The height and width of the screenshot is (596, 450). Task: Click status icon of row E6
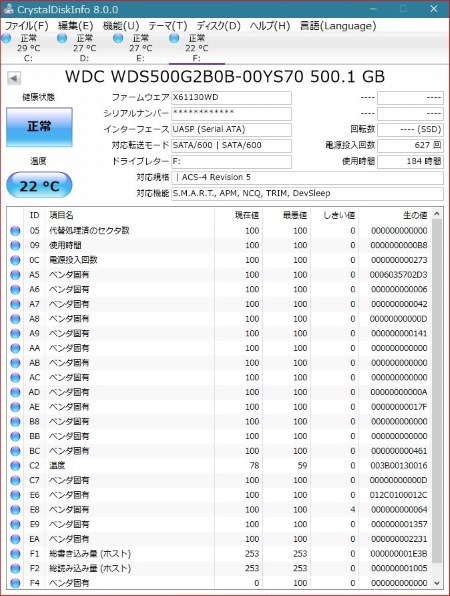pyautogui.click(x=15, y=495)
